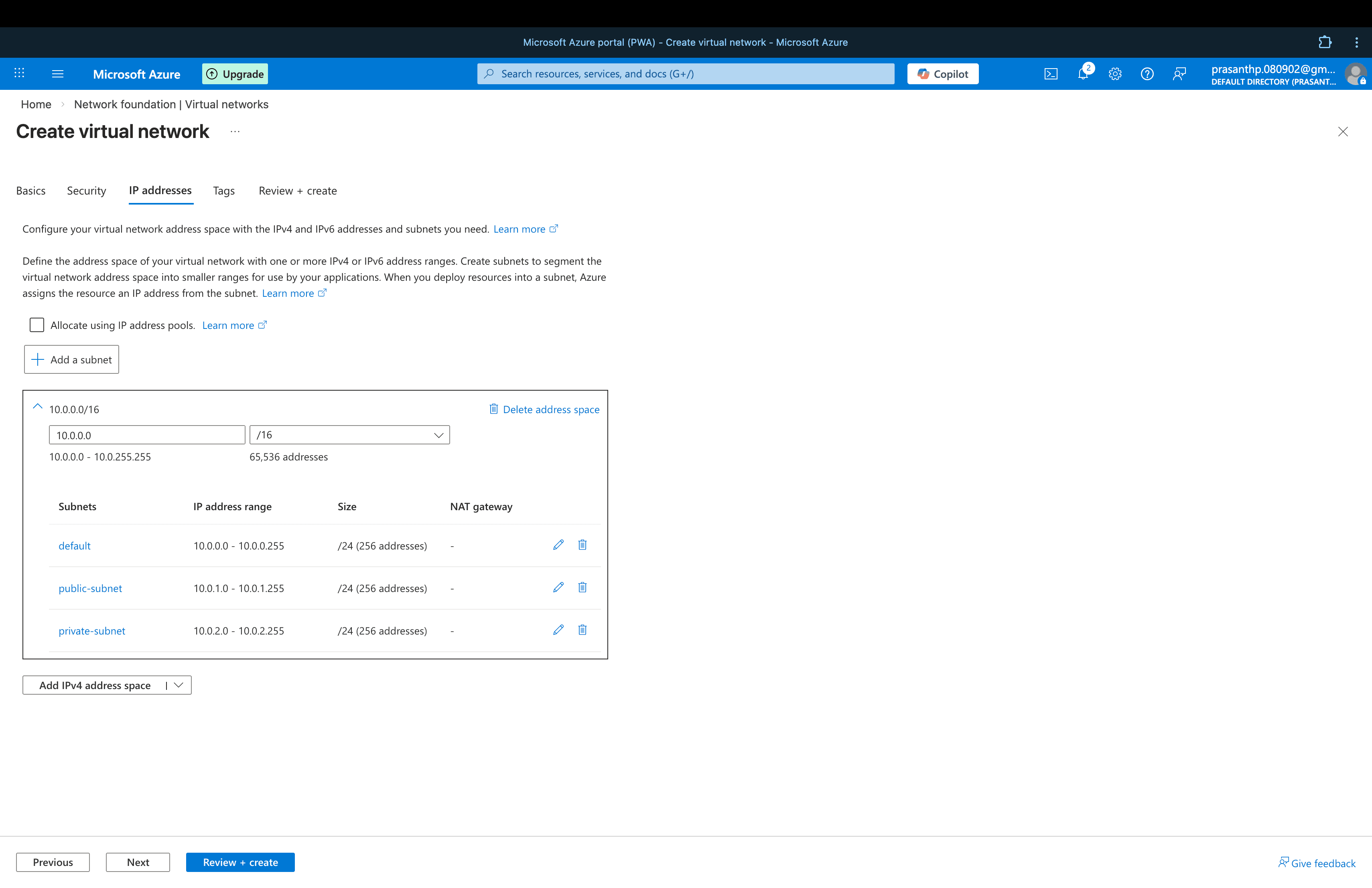This screenshot has height=888, width=1372.
Task: Switch to the Security tab
Action: (86, 191)
